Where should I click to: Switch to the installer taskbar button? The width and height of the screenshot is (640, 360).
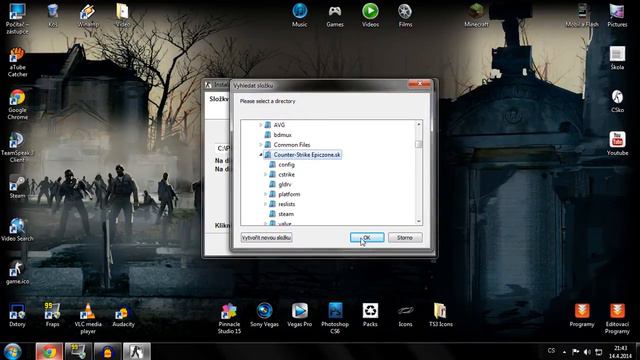(137, 351)
